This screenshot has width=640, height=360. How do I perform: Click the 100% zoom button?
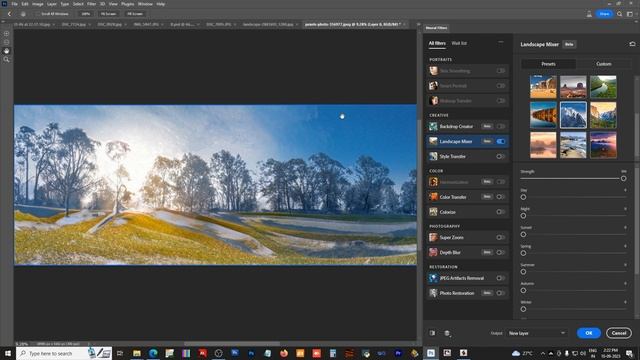[85, 14]
